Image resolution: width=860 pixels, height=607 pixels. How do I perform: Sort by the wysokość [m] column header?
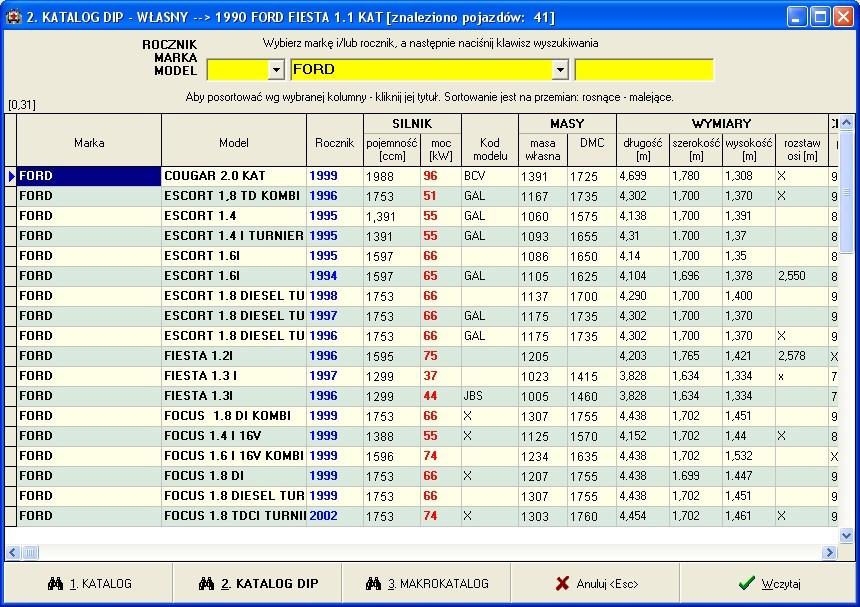749,149
